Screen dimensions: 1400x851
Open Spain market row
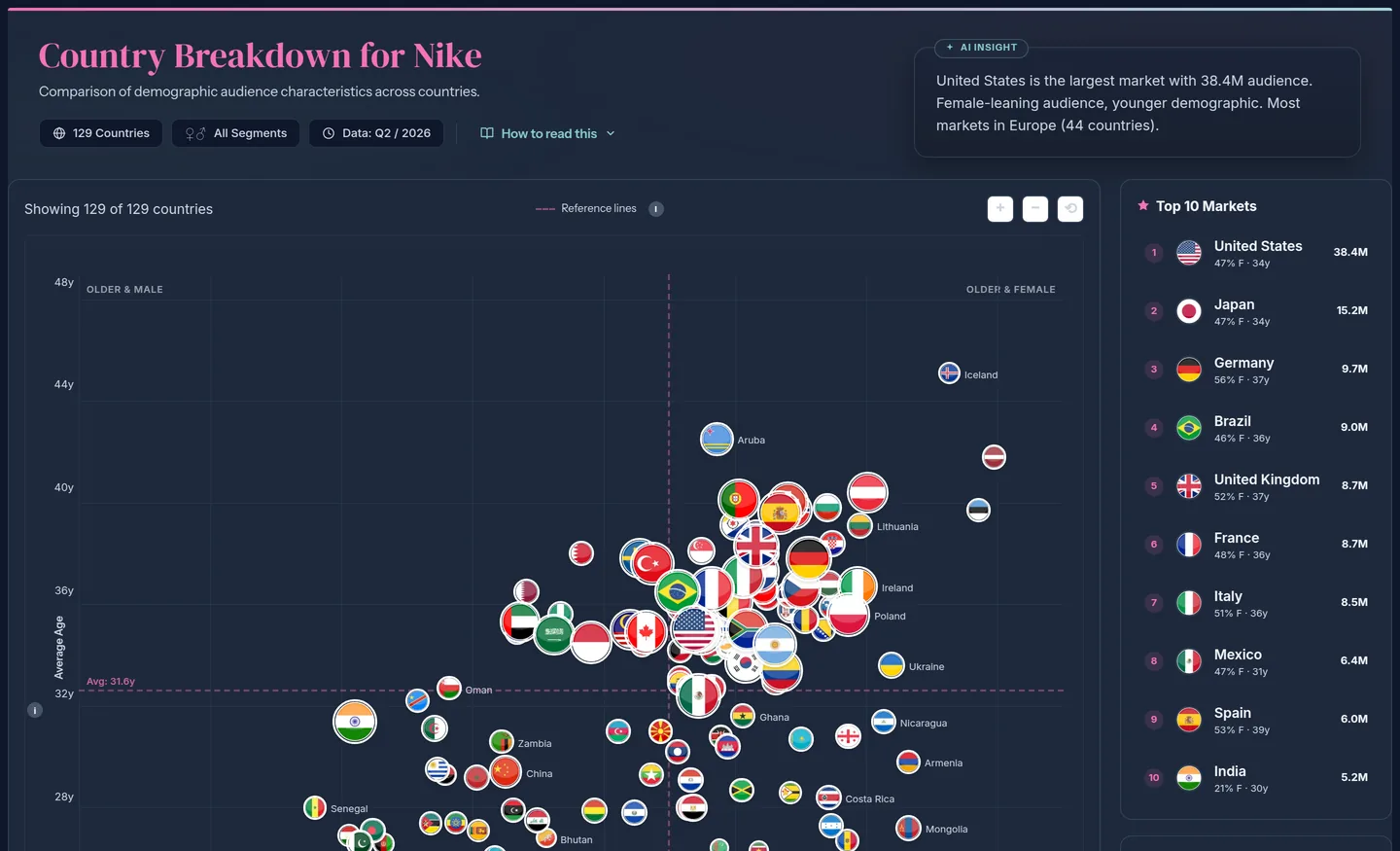[x=1256, y=720]
